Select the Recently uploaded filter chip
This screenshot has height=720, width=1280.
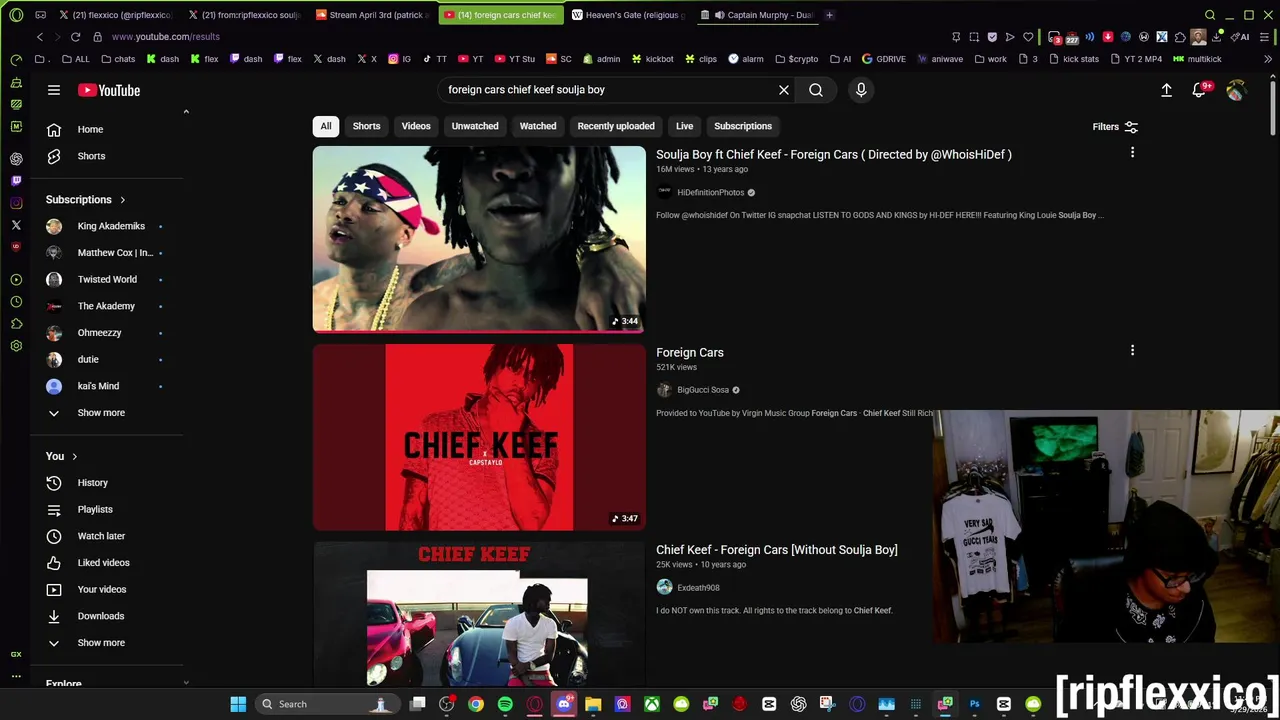coord(616,126)
